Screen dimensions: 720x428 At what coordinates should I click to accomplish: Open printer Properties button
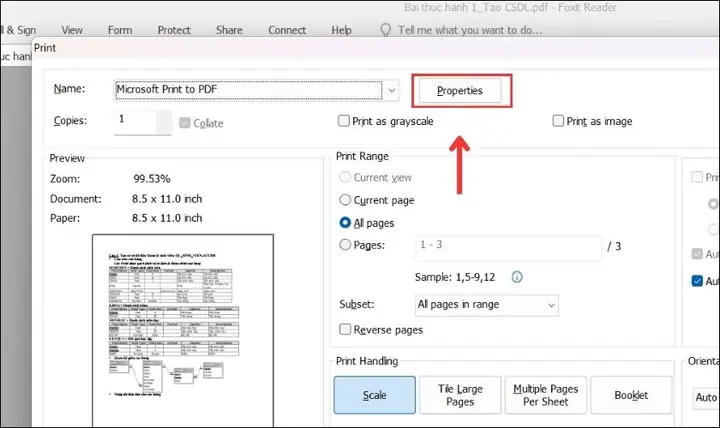click(x=460, y=90)
